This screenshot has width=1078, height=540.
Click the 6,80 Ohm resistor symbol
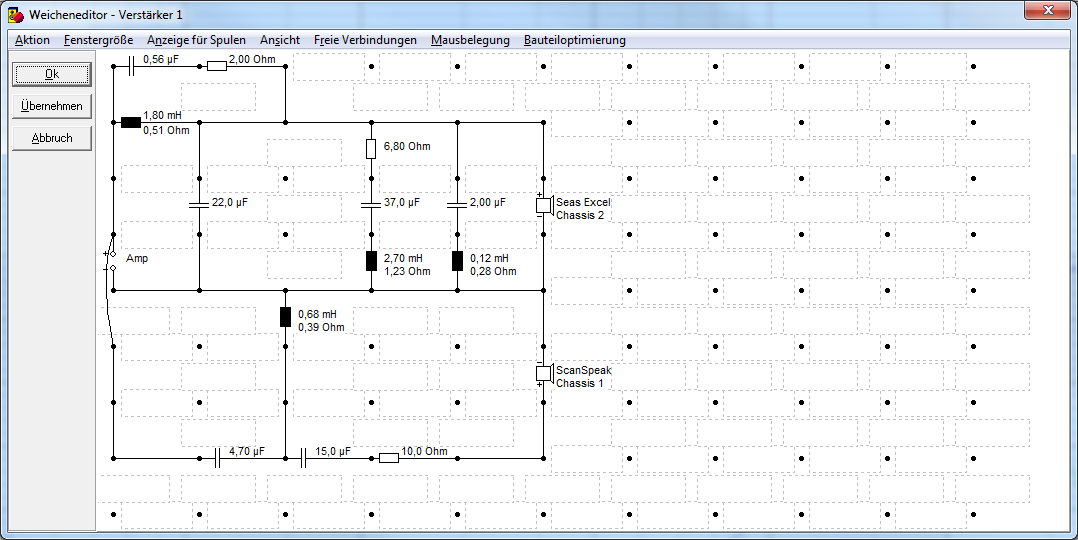(x=371, y=149)
